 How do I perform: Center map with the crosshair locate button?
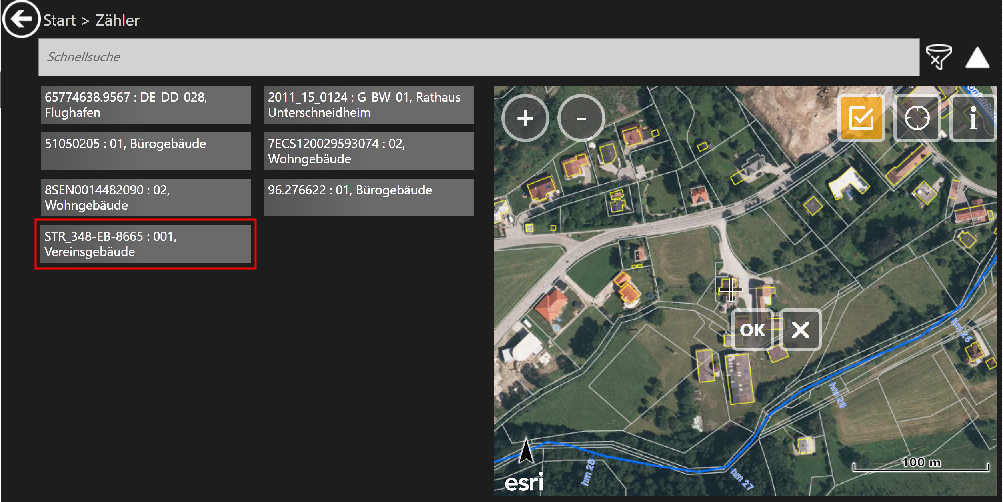coord(916,119)
